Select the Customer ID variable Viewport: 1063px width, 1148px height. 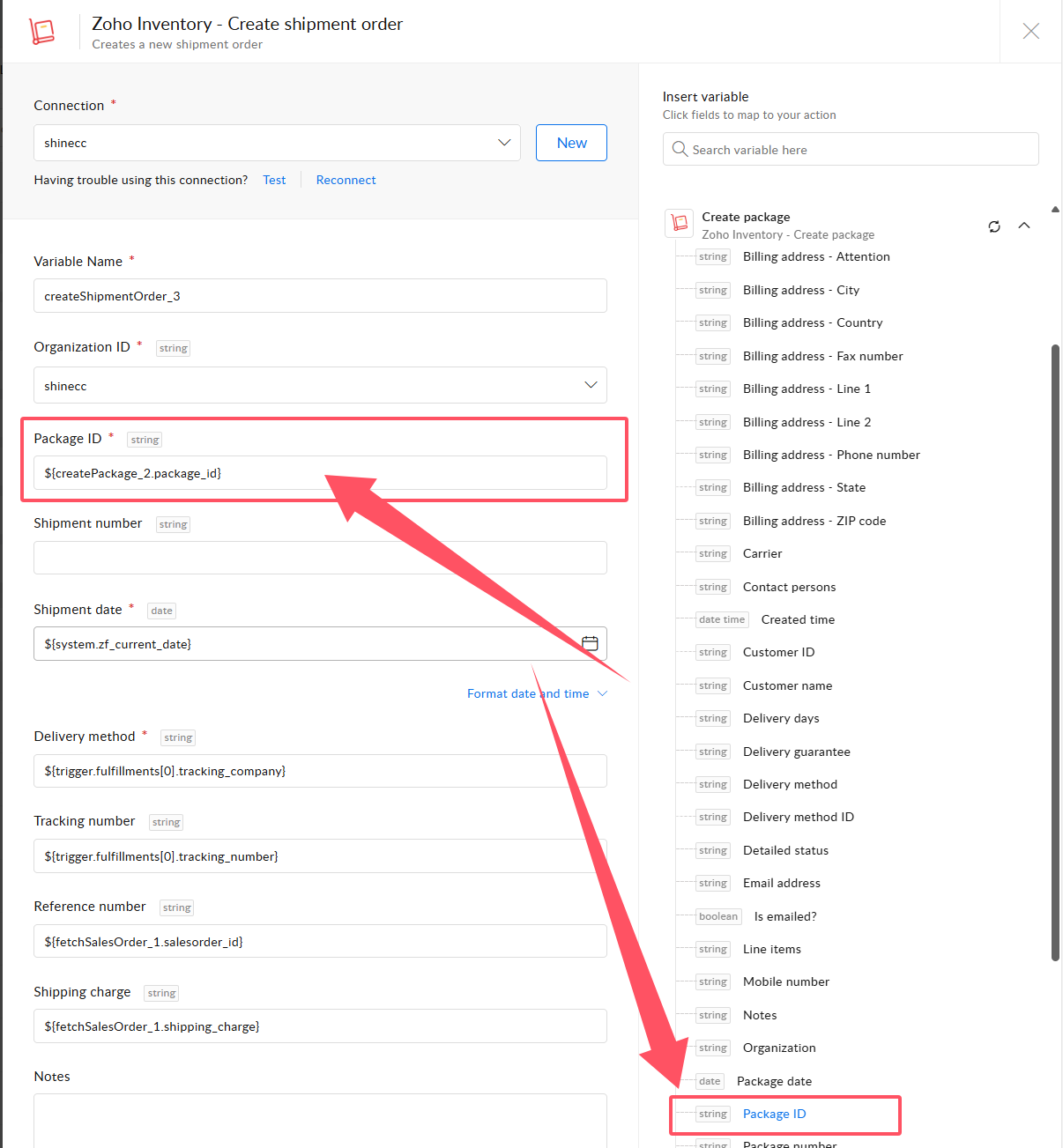(x=778, y=652)
